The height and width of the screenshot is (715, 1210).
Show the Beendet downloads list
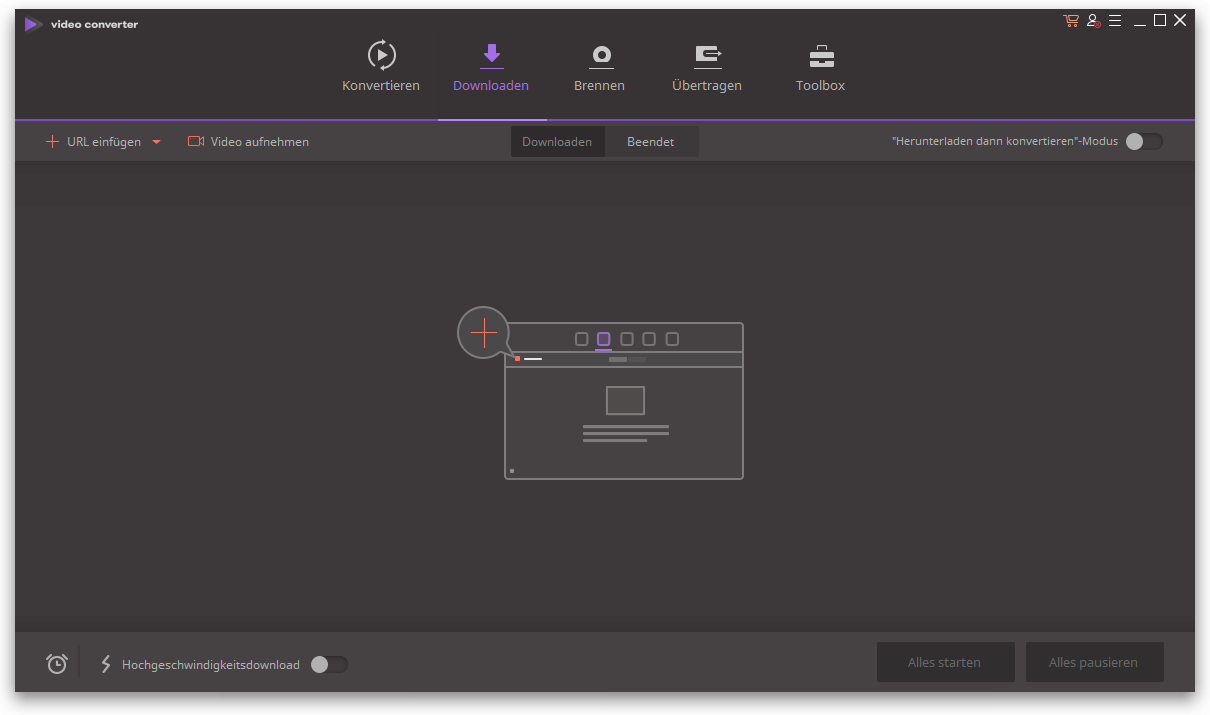pyautogui.click(x=650, y=142)
